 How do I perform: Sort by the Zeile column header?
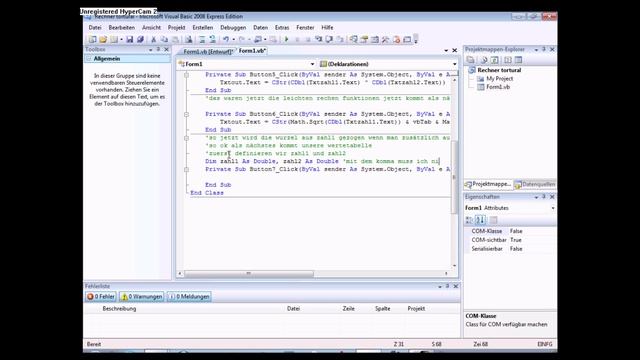tap(348, 309)
